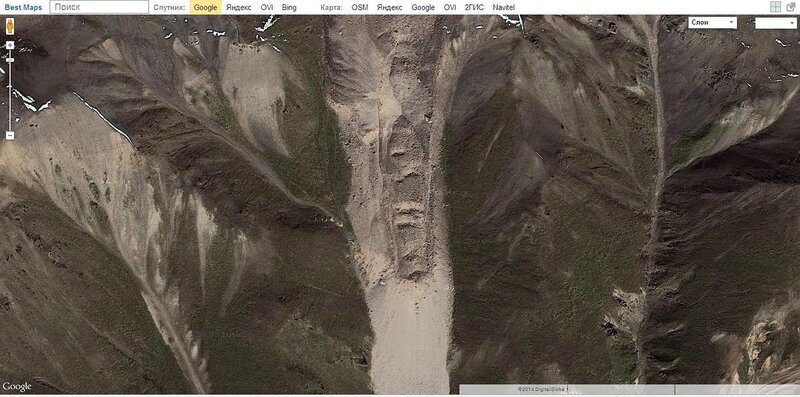This screenshot has width=800, height=397.
Task: Switch satellite source to Яндекс
Action: [x=238, y=8]
